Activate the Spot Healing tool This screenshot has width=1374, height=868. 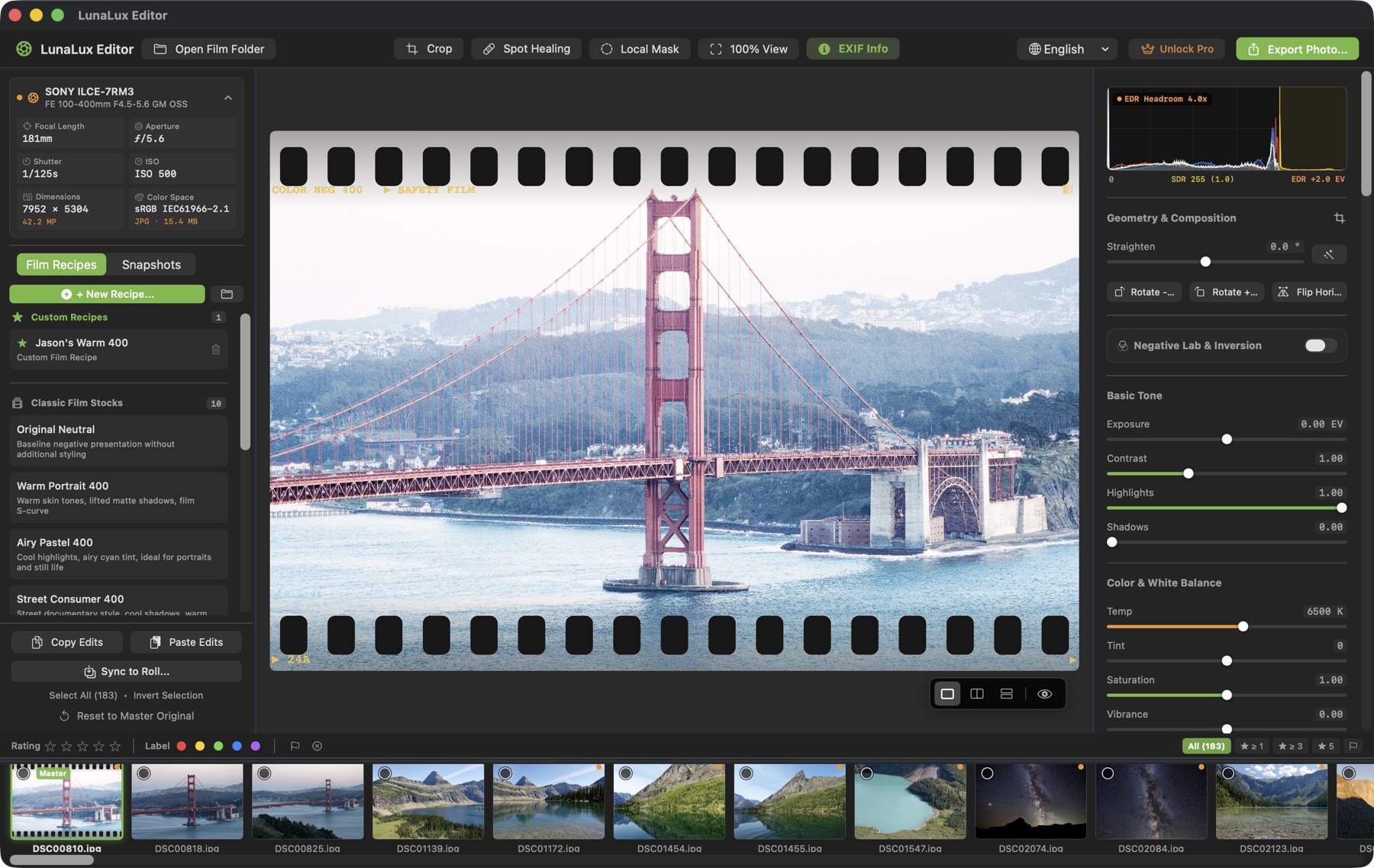[x=526, y=49]
